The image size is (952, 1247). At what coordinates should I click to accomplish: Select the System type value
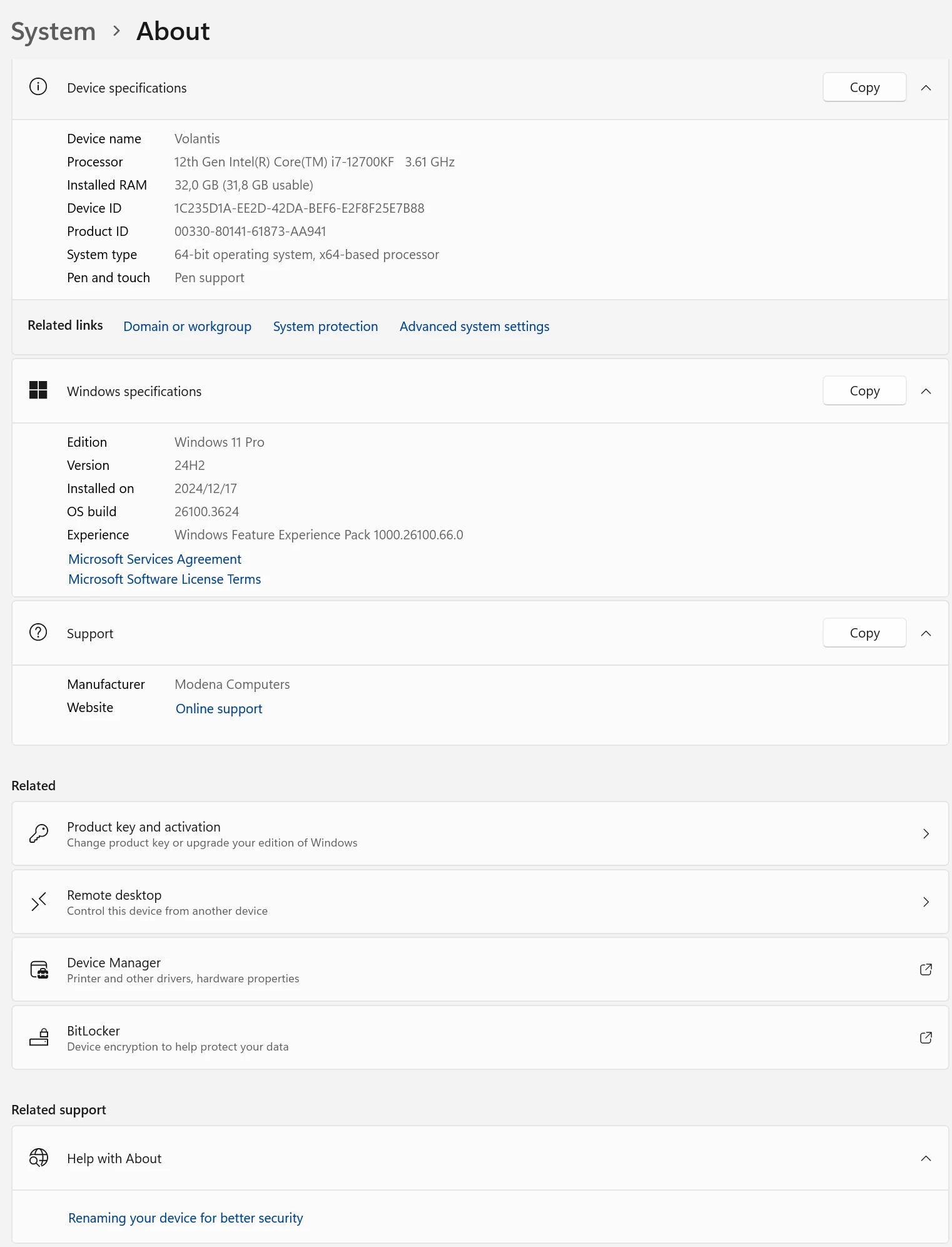pyautogui.click(x=306, y=255)
